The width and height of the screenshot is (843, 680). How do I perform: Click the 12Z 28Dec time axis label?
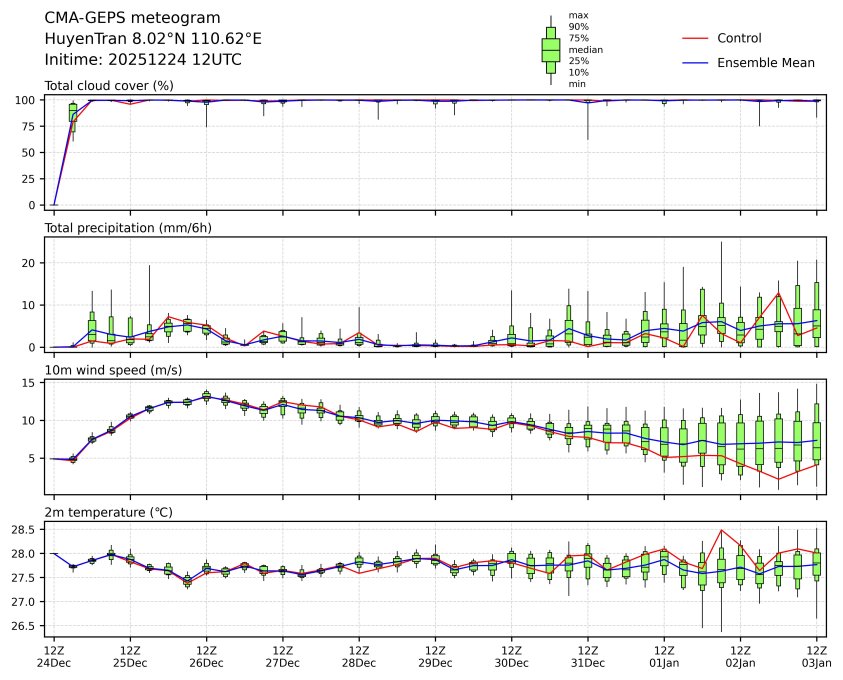coord(359,656)
